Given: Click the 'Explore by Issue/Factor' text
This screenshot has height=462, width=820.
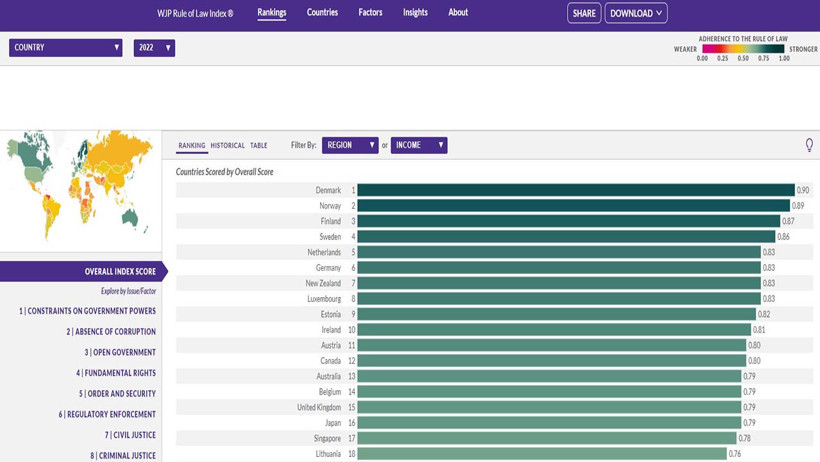Looking at the screenshot, I should [128, 291].
